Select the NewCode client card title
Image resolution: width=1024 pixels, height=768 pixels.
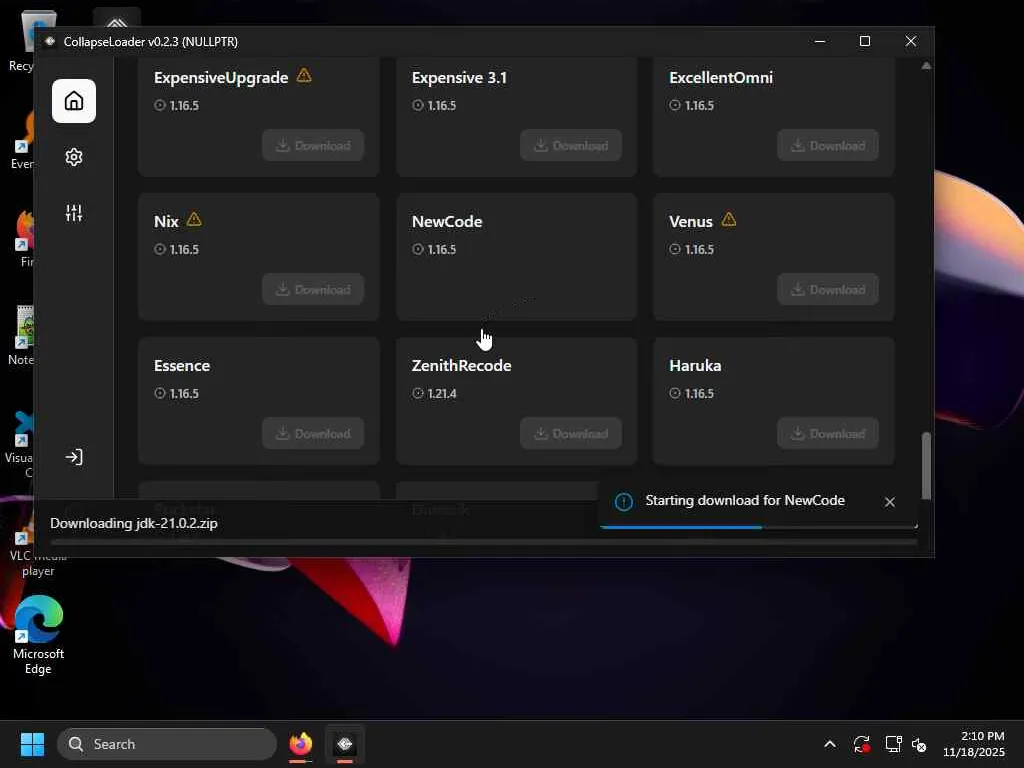(447, 221)
